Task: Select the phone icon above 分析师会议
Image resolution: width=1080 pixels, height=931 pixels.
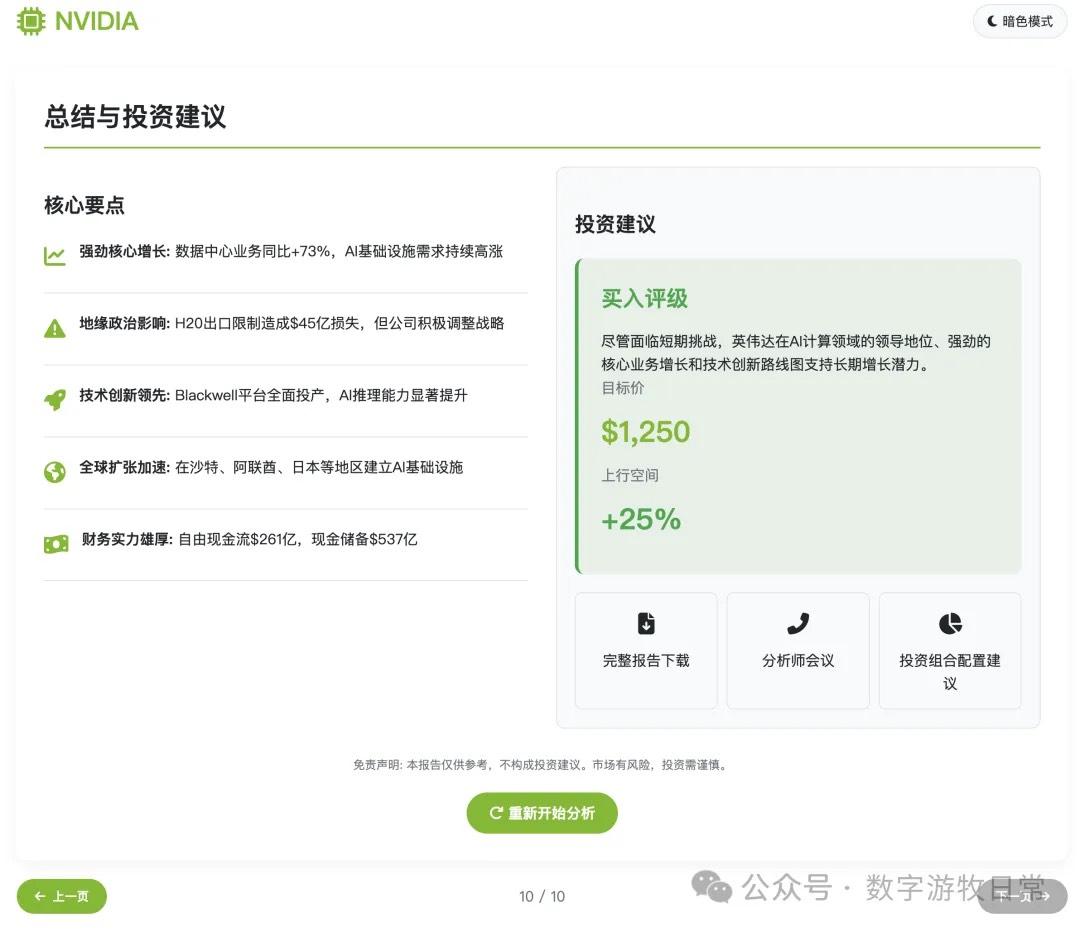Action: click(x=798, y=623)
